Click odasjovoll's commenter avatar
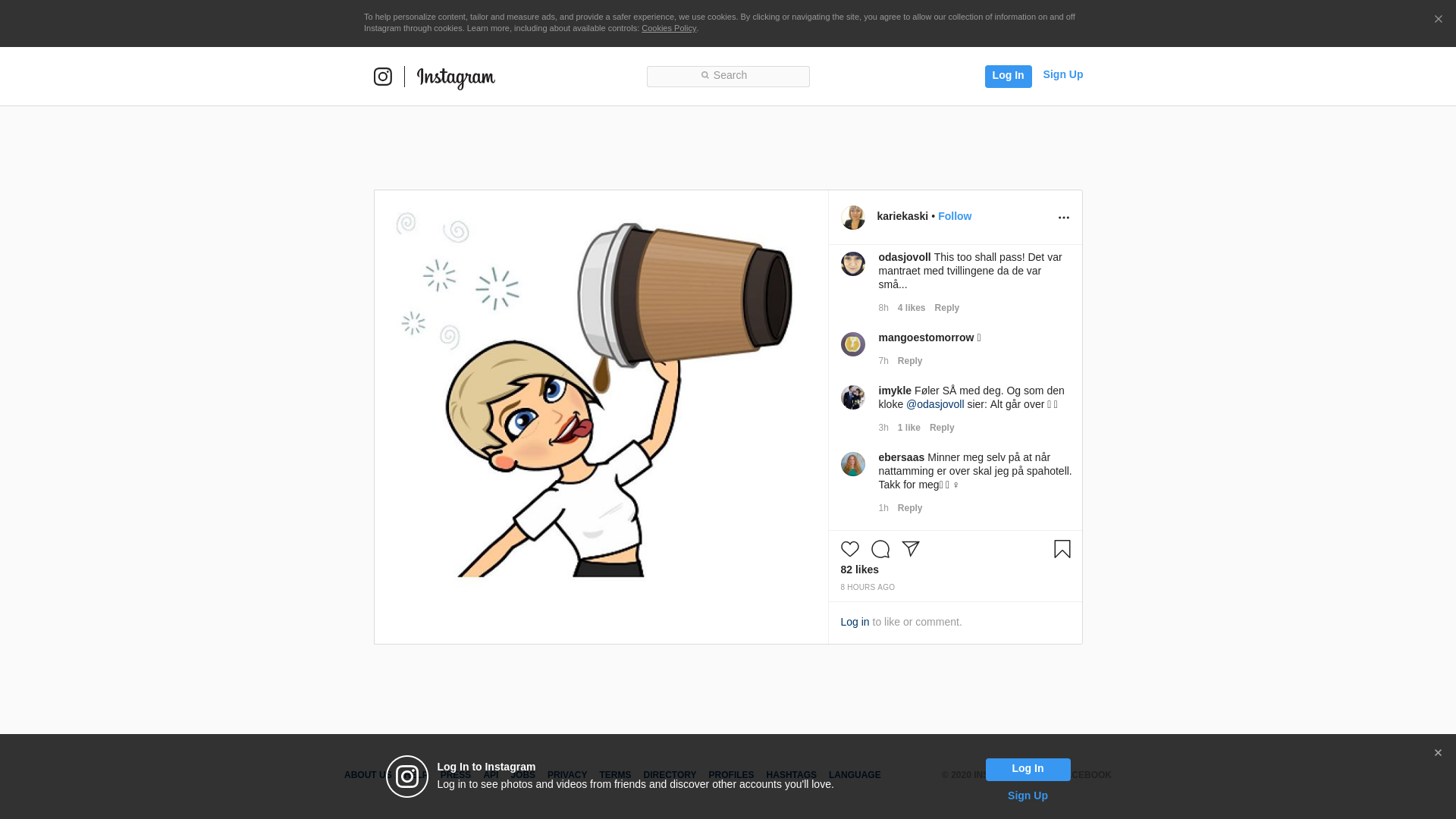The width and height of the screenshot is (1456, 819). pyautogui.click(x=852, y=264)
